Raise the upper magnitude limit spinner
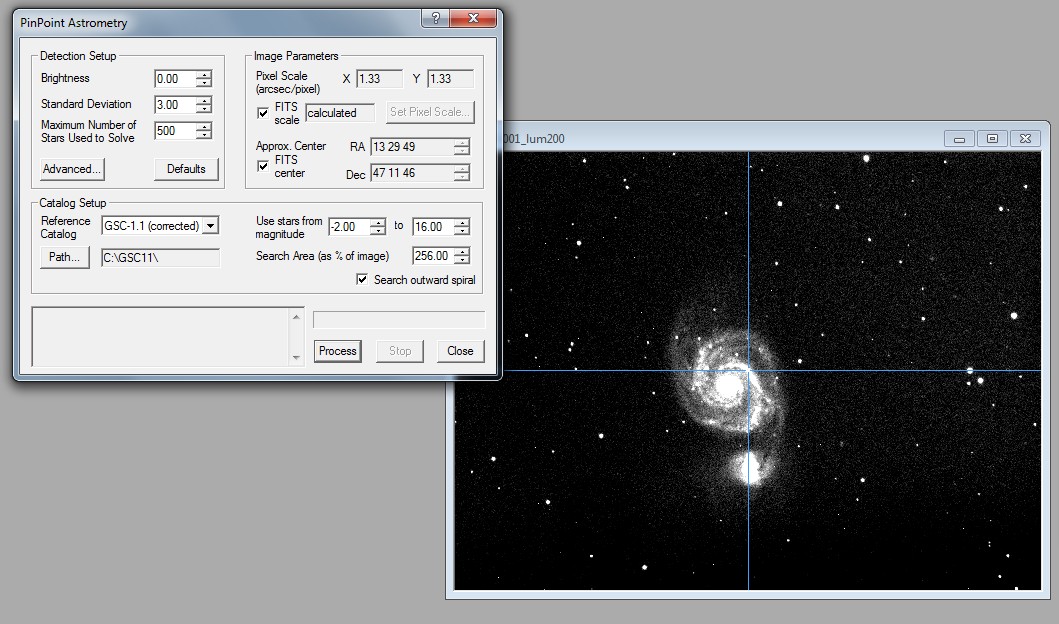The image size is (1059, 624). coord(461,222)
